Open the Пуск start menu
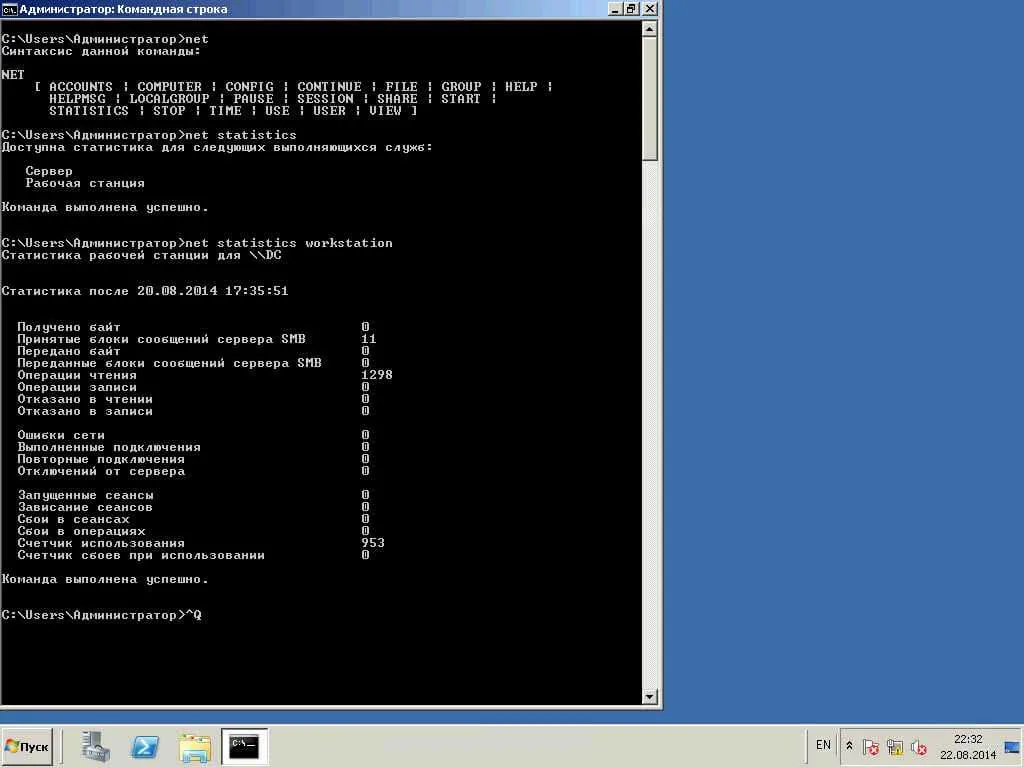The width and height of the screenshot is (1024, 768). [x=28, y=746]
